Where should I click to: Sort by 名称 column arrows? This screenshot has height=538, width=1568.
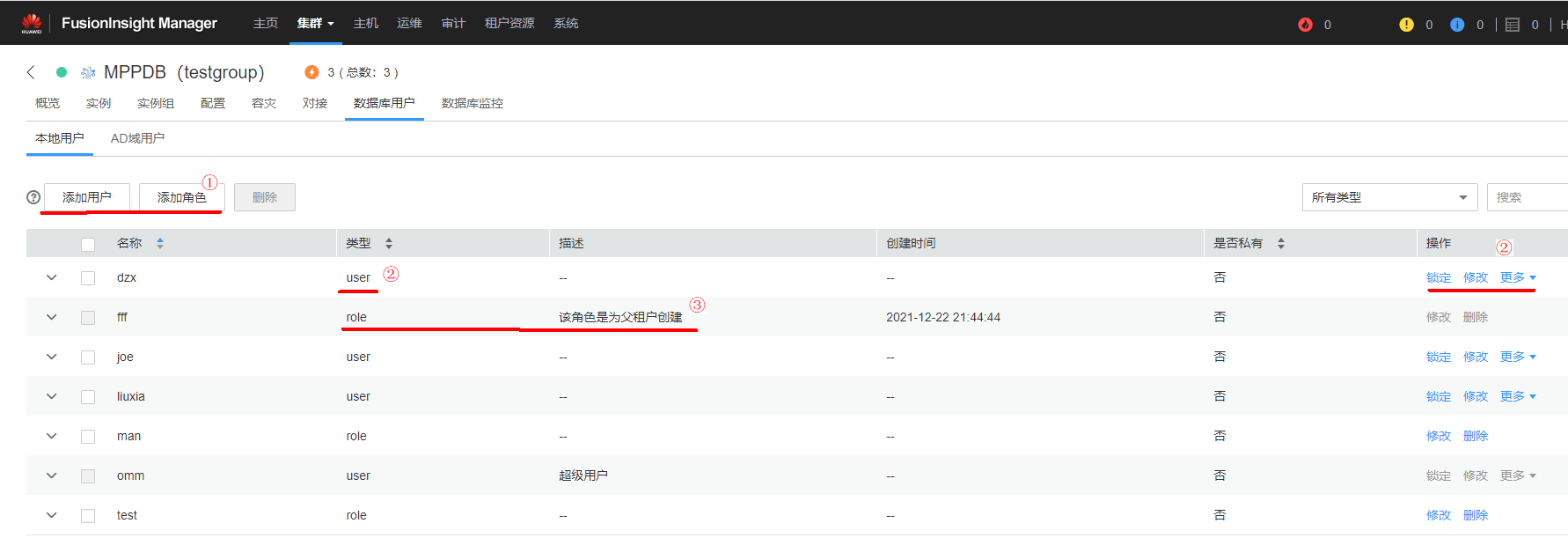[x=160, y=243]
